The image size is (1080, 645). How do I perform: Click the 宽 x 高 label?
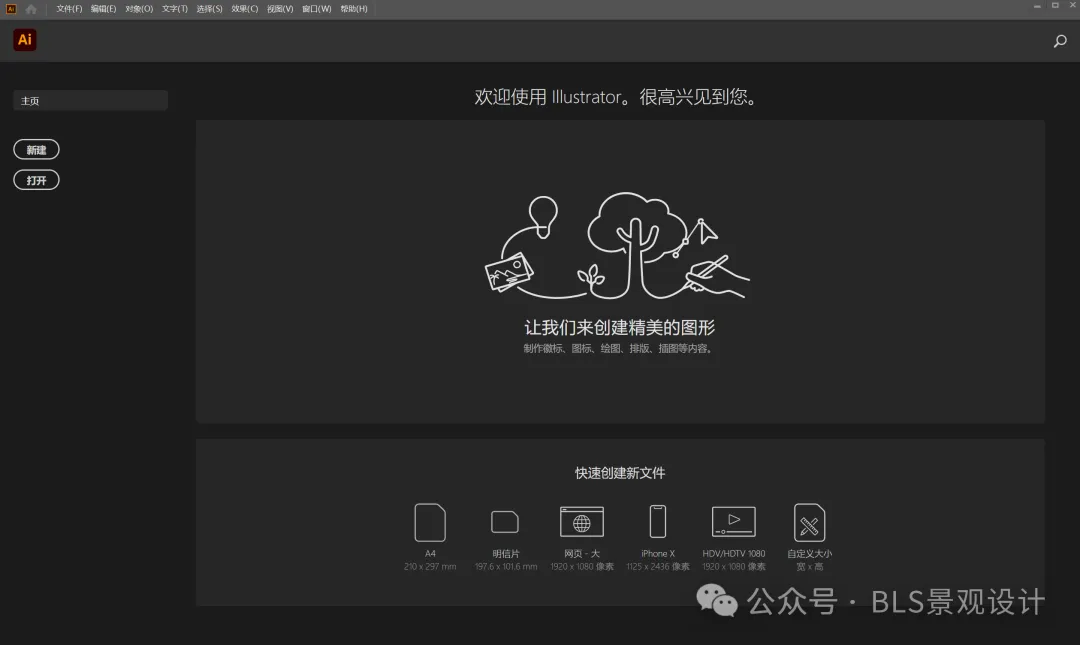[x=809, y=566]
